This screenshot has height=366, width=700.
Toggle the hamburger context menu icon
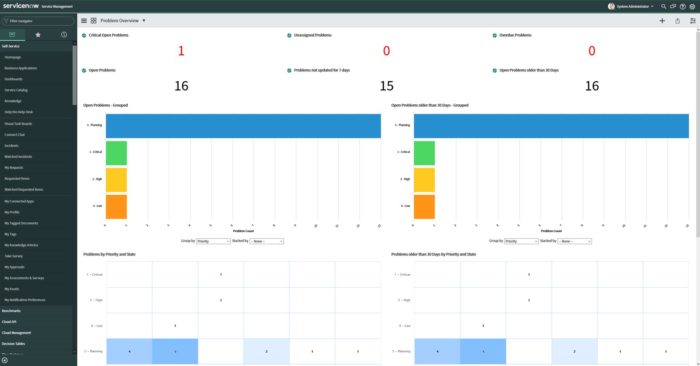[x=84, y=21]
